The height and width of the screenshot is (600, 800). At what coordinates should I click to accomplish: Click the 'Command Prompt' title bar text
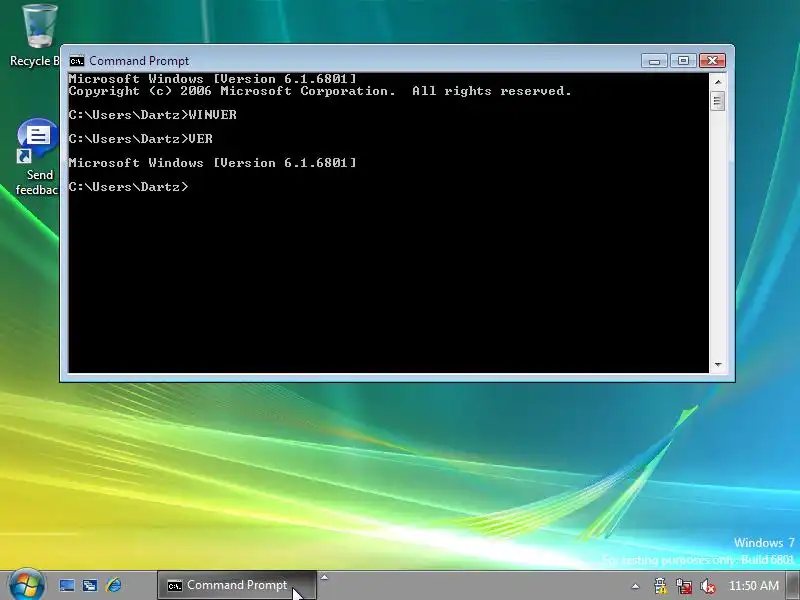(139, 61)
